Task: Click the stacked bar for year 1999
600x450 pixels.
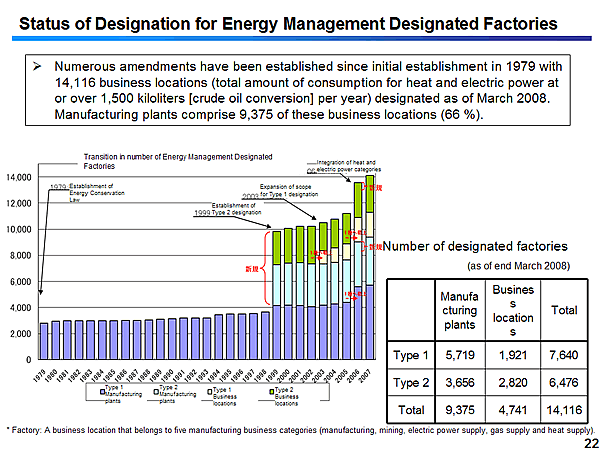Action: coord(276,295)
